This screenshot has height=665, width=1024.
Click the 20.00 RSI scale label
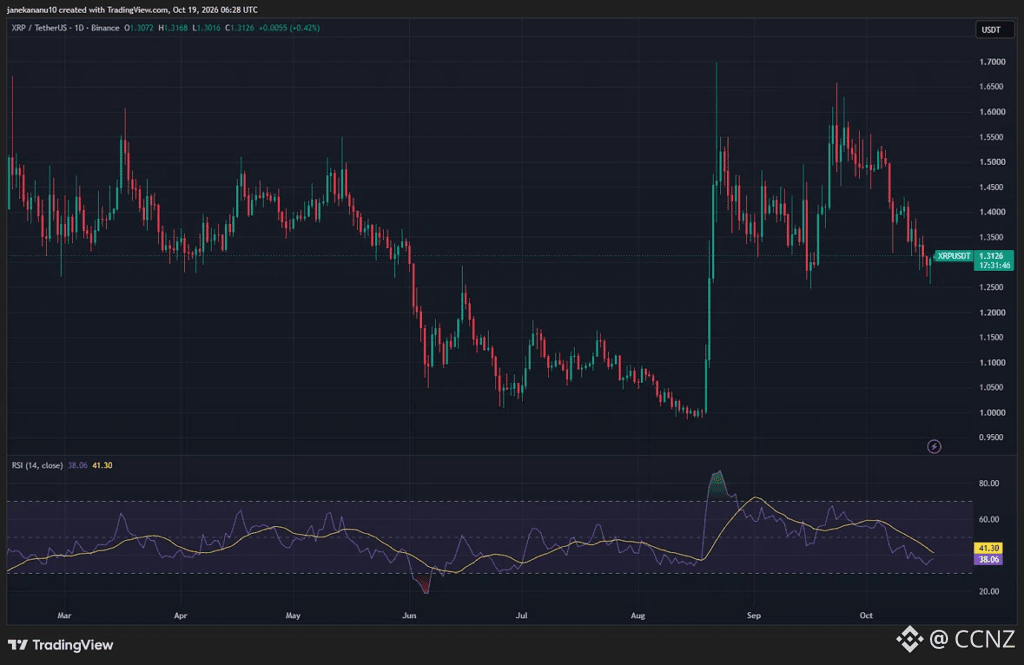989,591
